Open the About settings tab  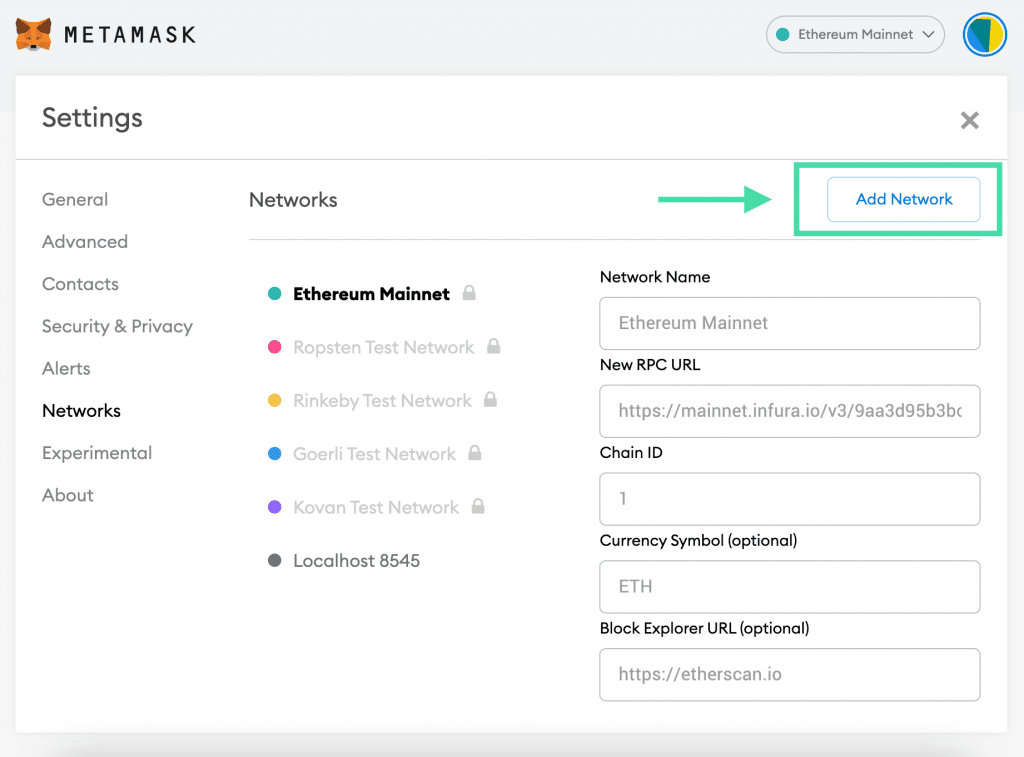pyautogui.click(x=68, y=495)
